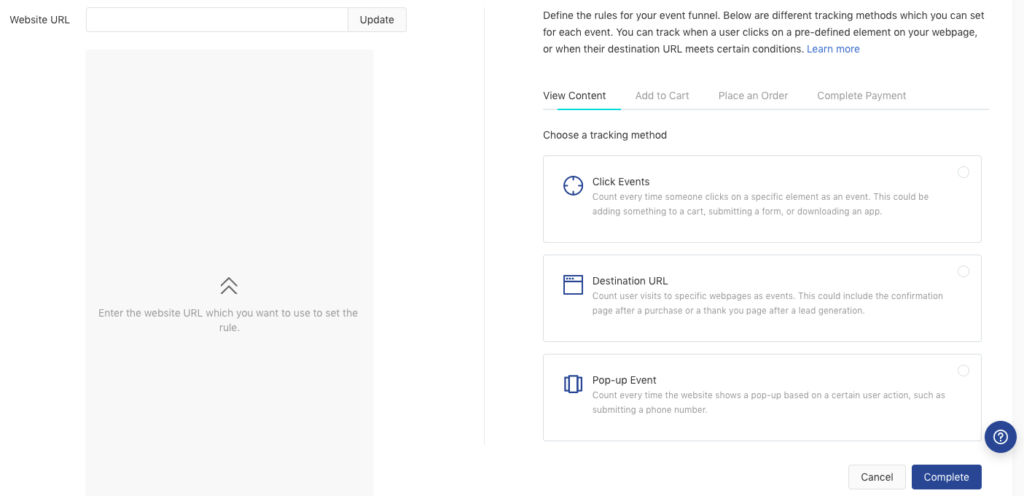Viewport: 1024px width, 496px height.
Task: Click the 'Choose a tracking method' heading
Action: [605, 135]
